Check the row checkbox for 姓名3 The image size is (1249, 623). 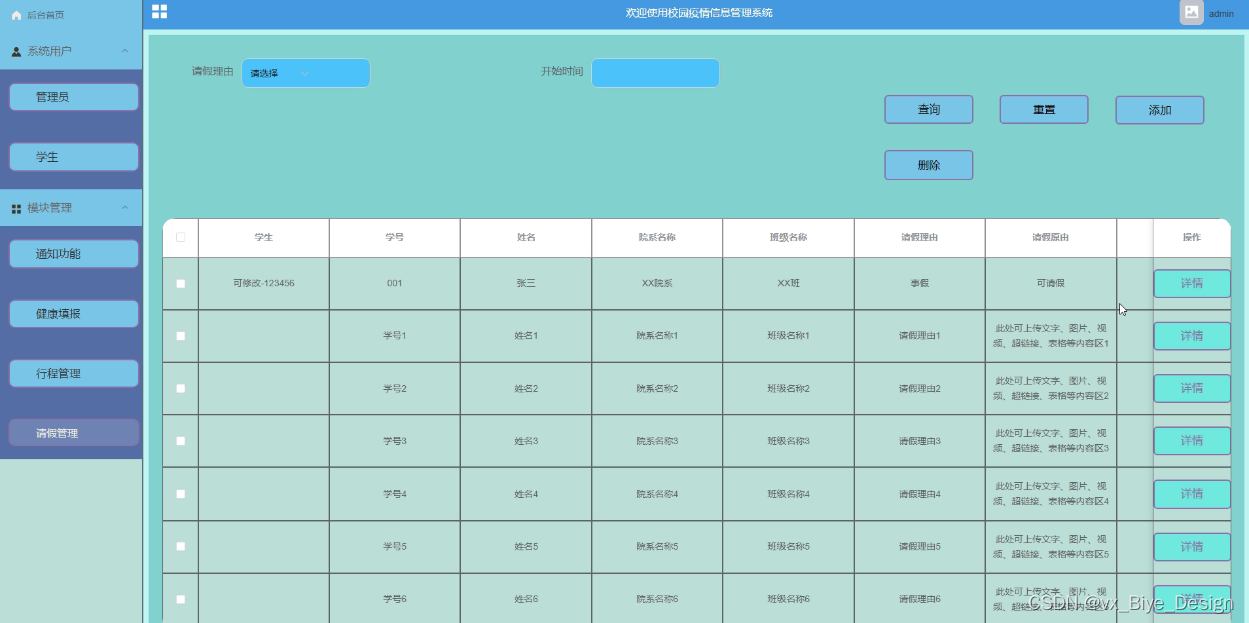pyautogui.click(x=181, y=441)
